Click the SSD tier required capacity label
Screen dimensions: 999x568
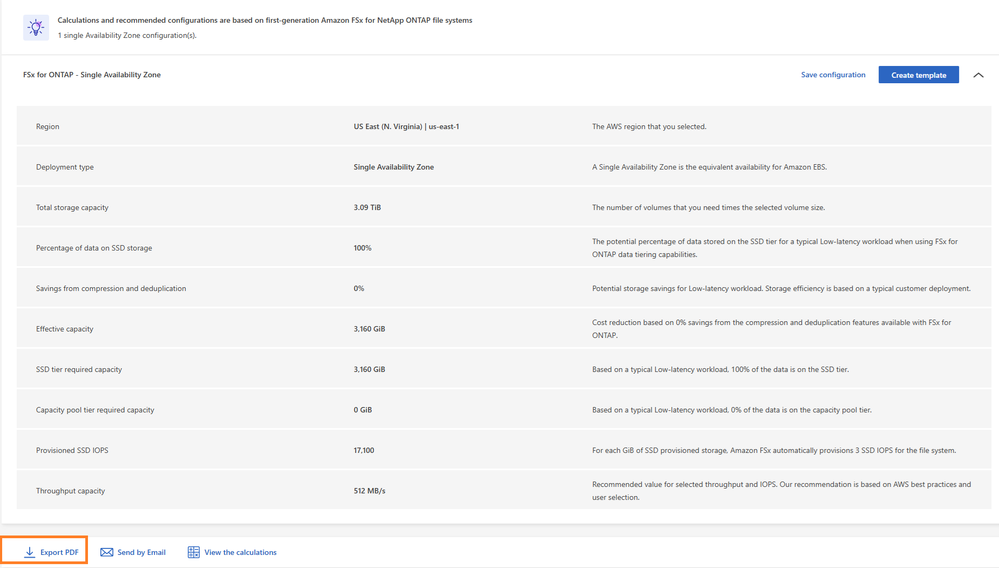(79, 370)
